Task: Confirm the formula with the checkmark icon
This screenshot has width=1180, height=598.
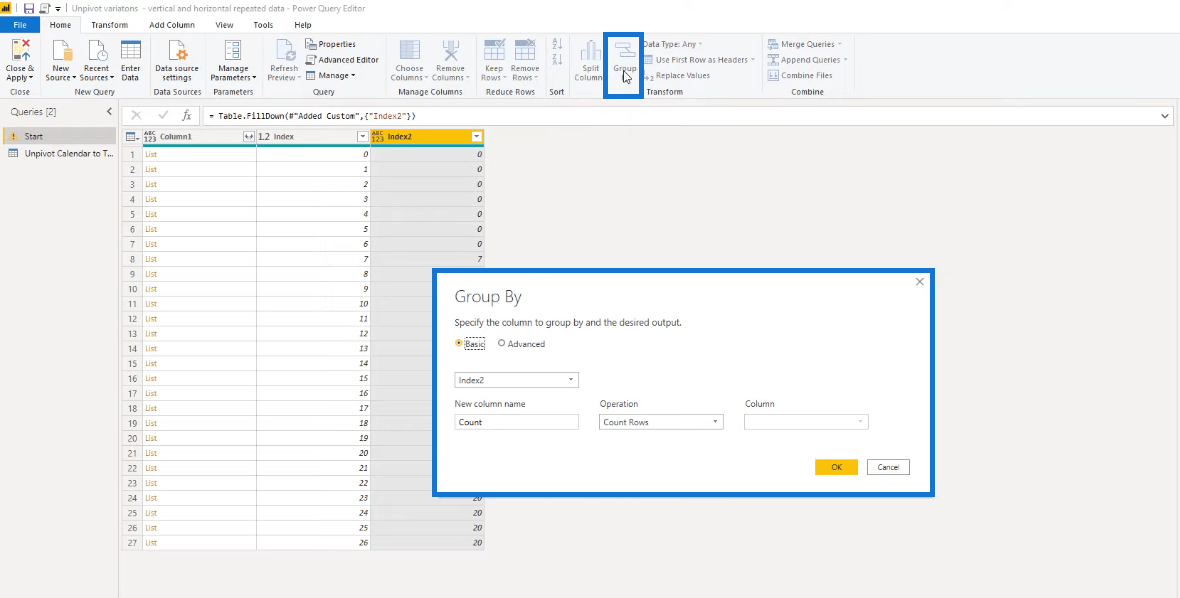Action: tap(163, 116)
